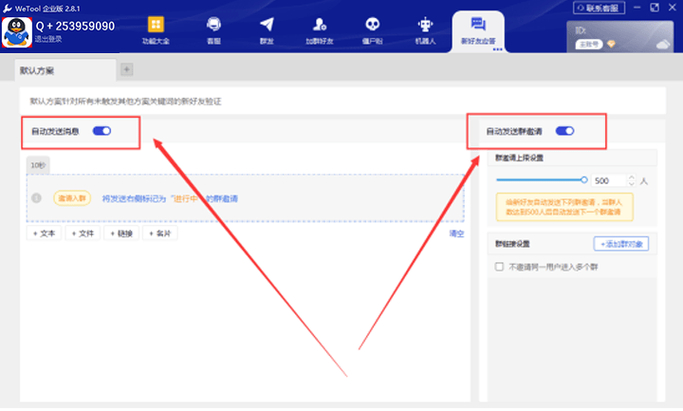The height and width of the screenshot is (411, 683).
Task: Select the 默认方案 tab
Action: pyautogui.click(x=65, y=70)
